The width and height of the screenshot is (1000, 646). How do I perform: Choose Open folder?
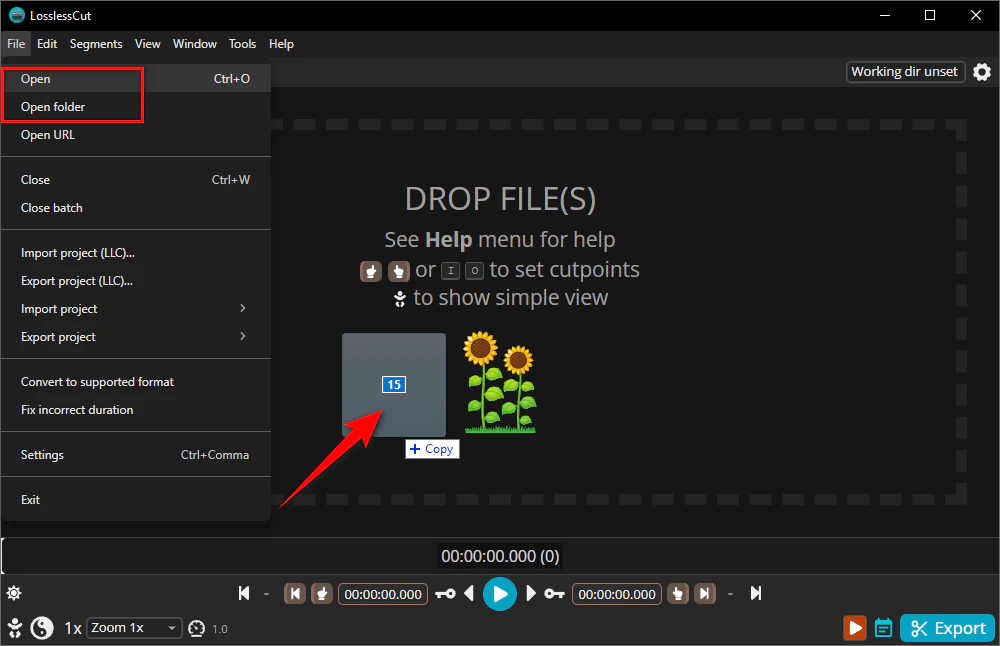136,106
